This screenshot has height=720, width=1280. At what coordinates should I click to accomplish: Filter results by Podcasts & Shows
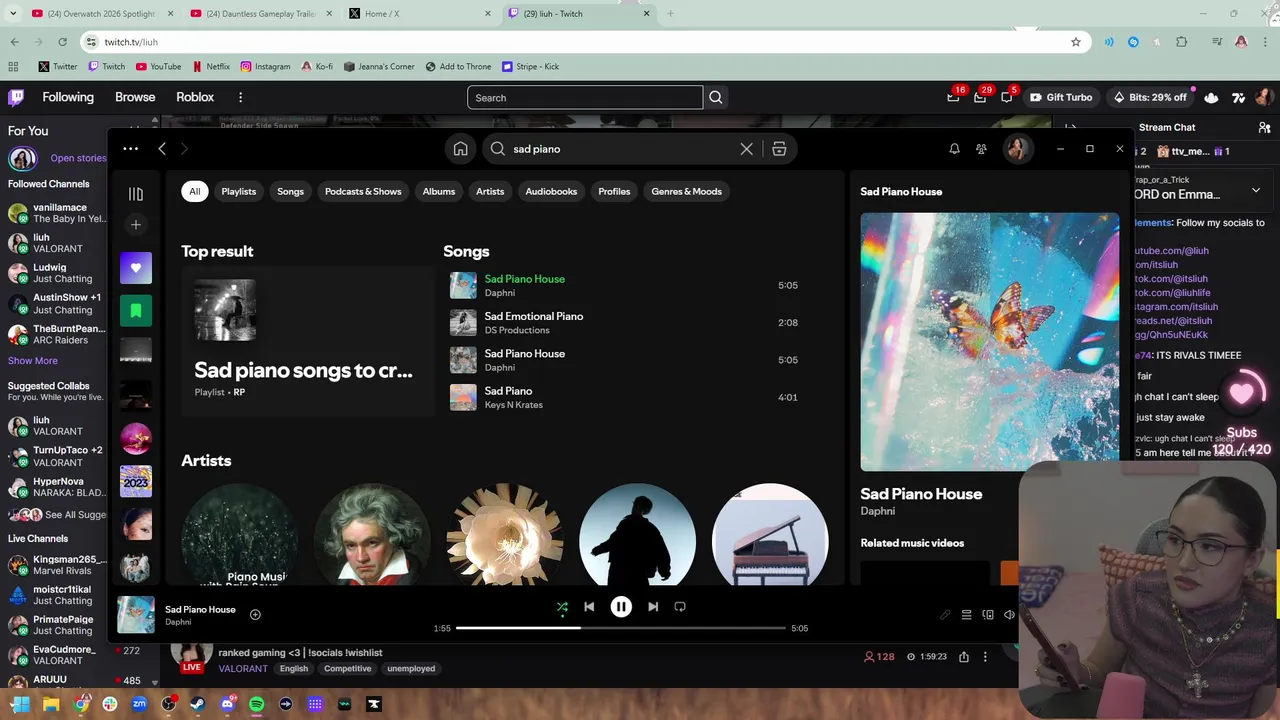tap(363, 192)
